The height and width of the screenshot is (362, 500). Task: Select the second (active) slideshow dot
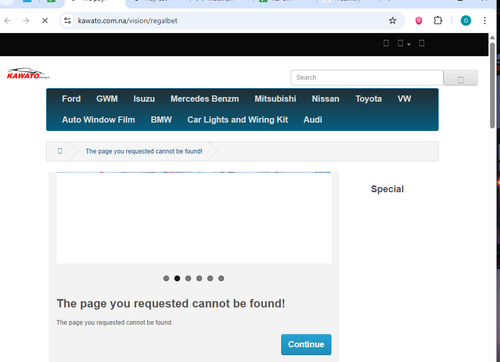(x=177, y=278)
